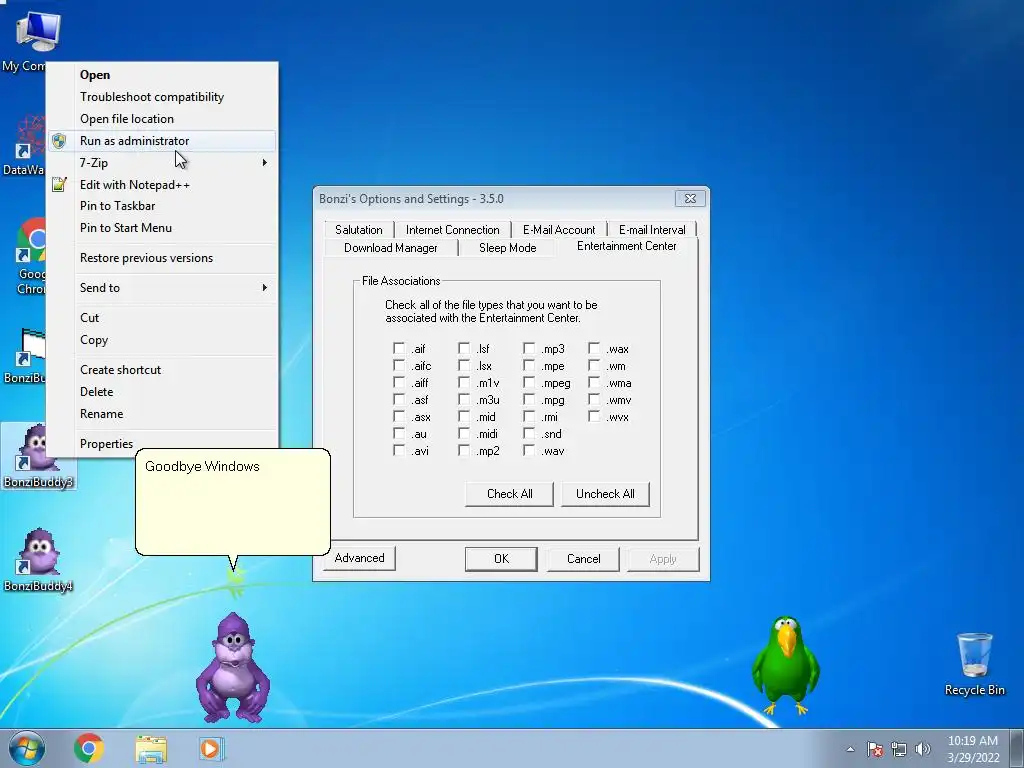
Task: Open the Recycle Bin icon
Action: pos(974,664)
